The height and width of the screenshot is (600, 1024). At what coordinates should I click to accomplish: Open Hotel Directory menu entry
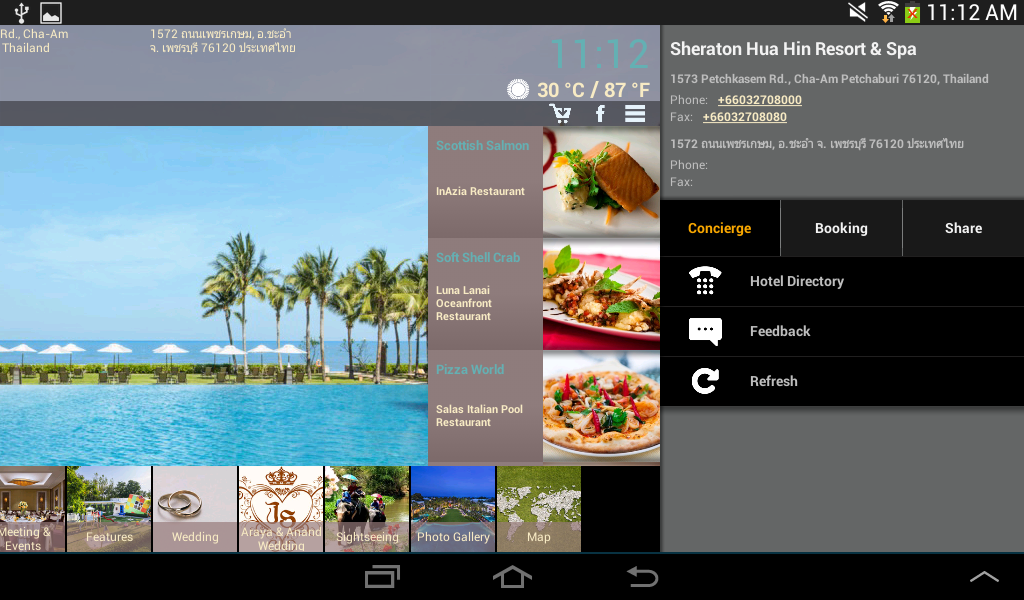tap(842, 281)
